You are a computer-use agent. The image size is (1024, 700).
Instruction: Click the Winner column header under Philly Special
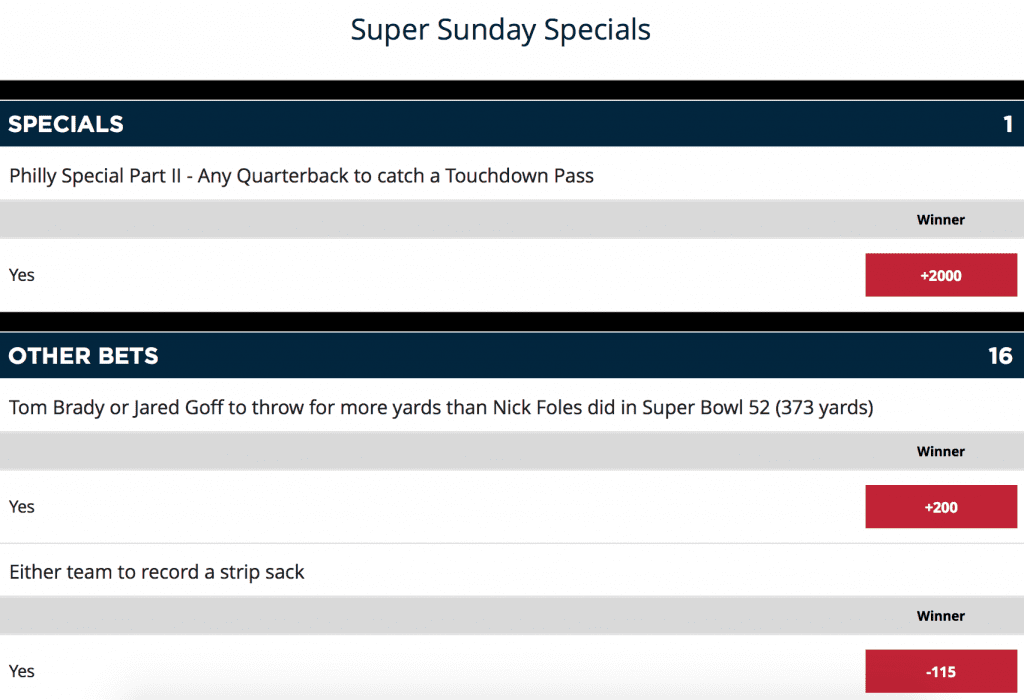(x=940, y=220)
